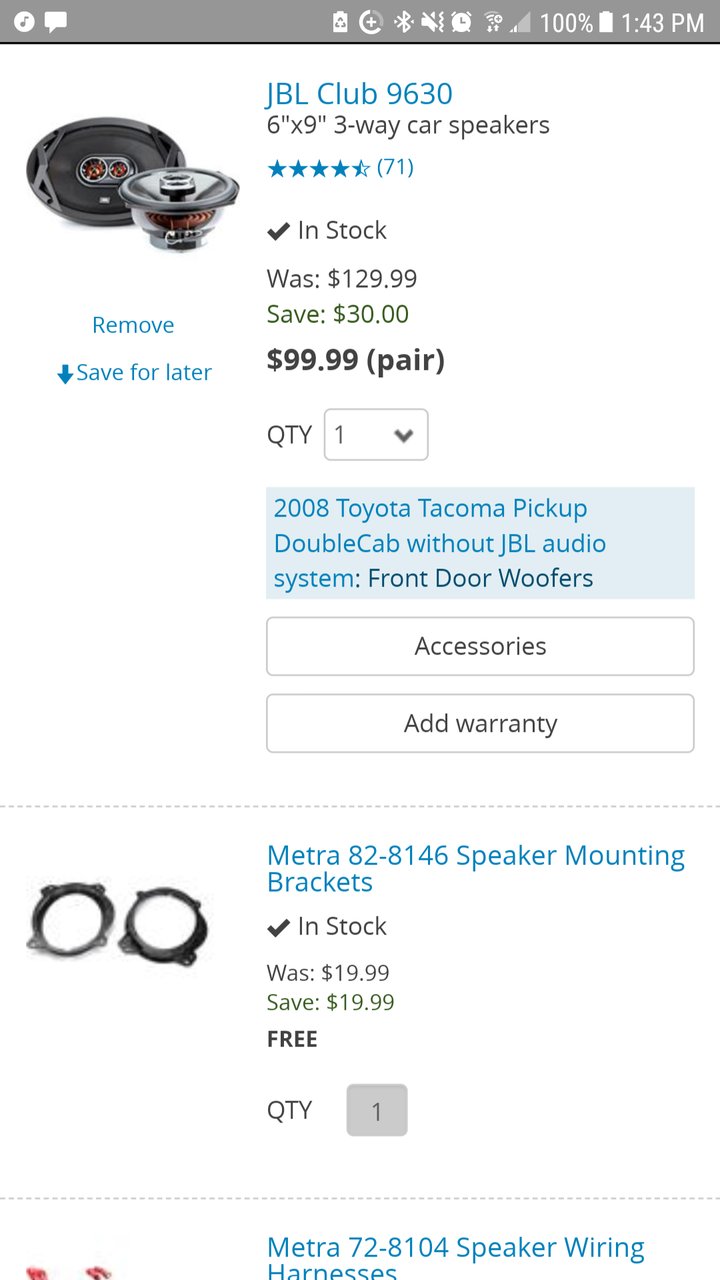Tap the JBL speakers product thumbnail
The width and height of the screenshot is (720, 1280).
pyautogui.click(x=133, y=183)
